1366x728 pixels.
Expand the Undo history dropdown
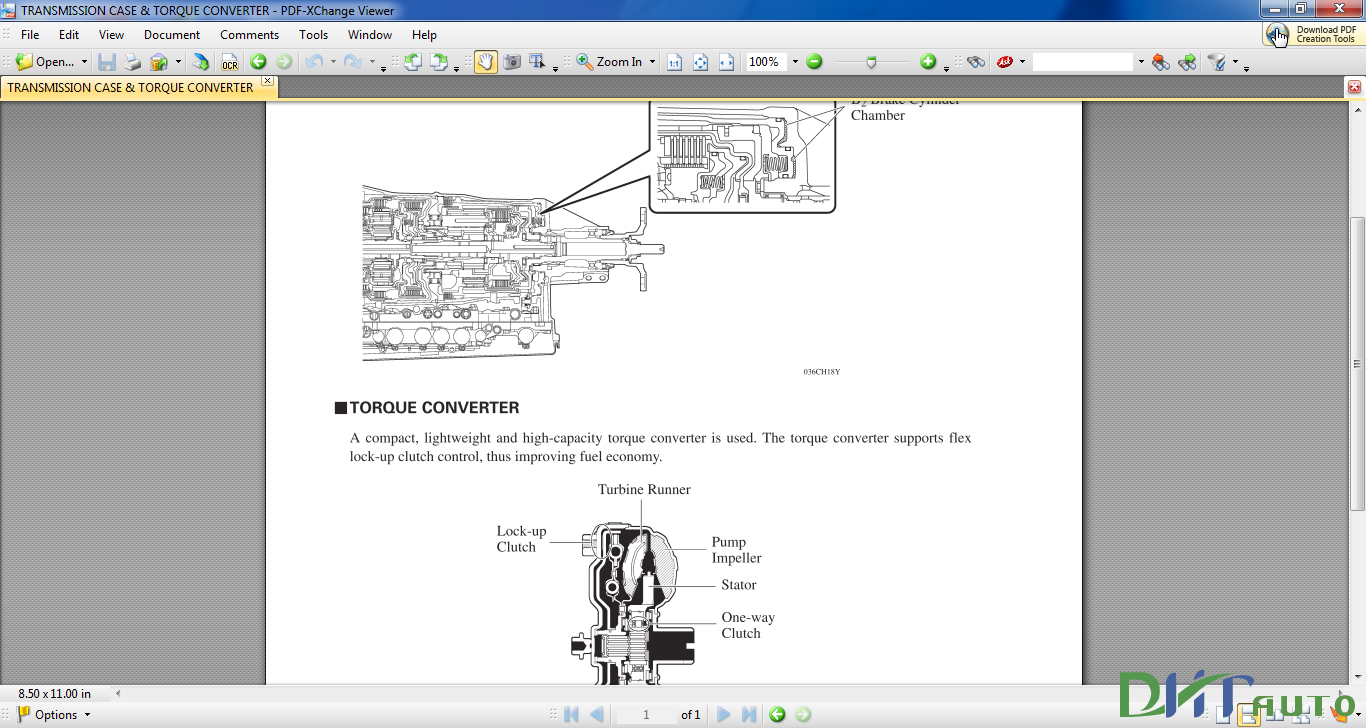333,62
